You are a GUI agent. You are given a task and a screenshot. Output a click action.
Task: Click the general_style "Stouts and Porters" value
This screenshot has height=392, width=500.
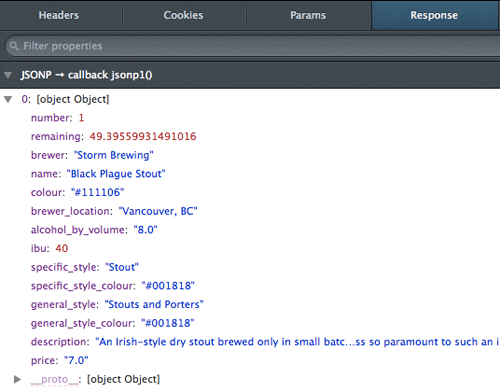tap(154, 304)
